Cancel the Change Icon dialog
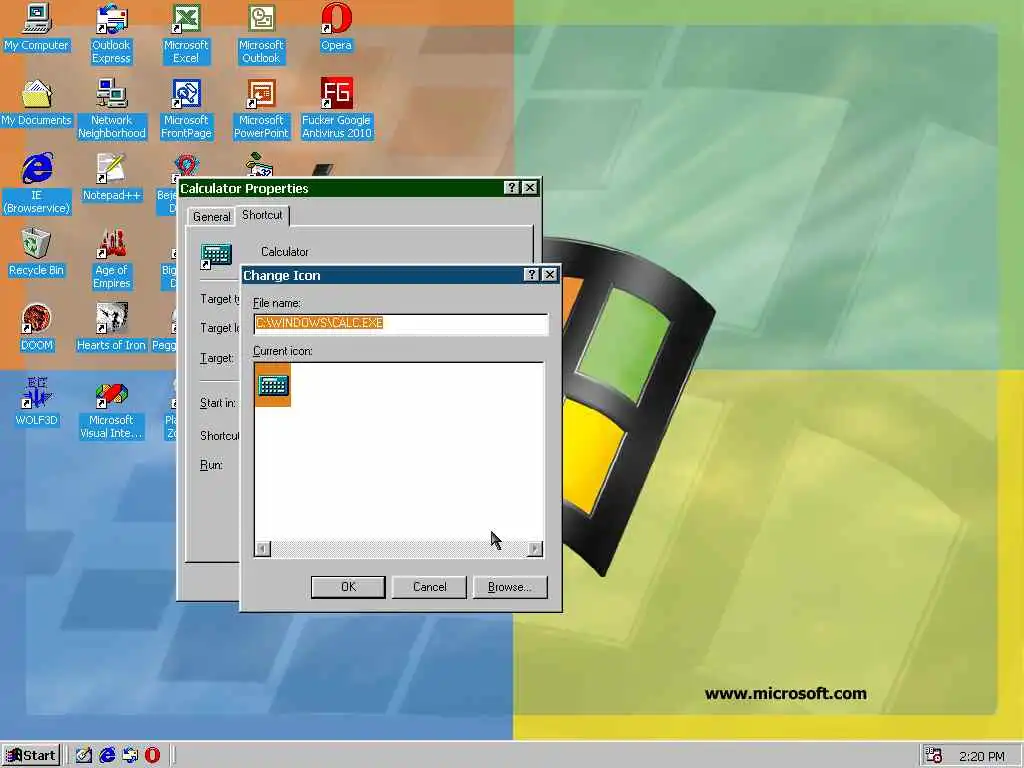Image resolution: width=1024 pixels, height=768 pixels. click(x=430, y=586)
